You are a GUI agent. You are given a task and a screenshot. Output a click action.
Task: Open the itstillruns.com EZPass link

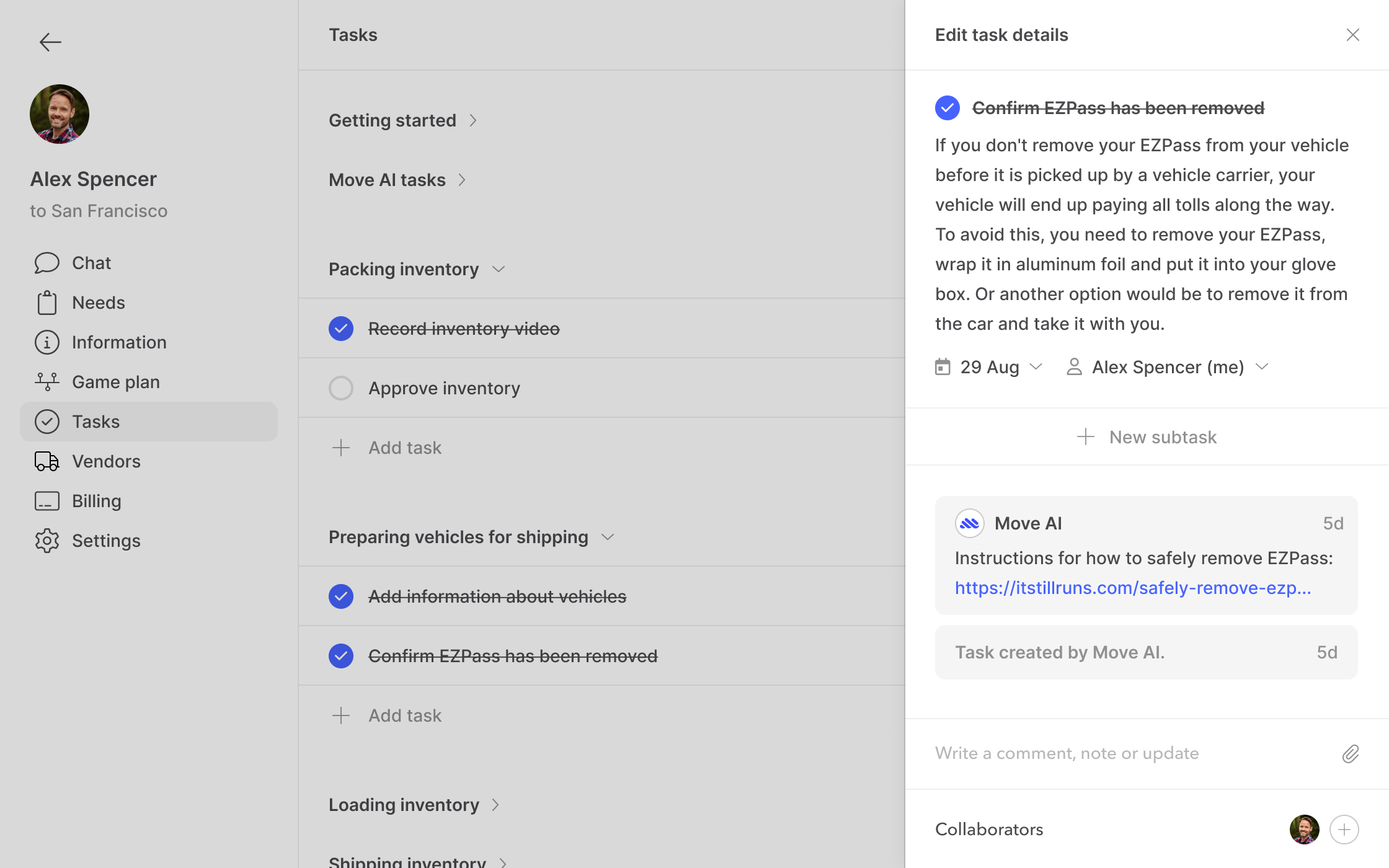coord(1132,588)
